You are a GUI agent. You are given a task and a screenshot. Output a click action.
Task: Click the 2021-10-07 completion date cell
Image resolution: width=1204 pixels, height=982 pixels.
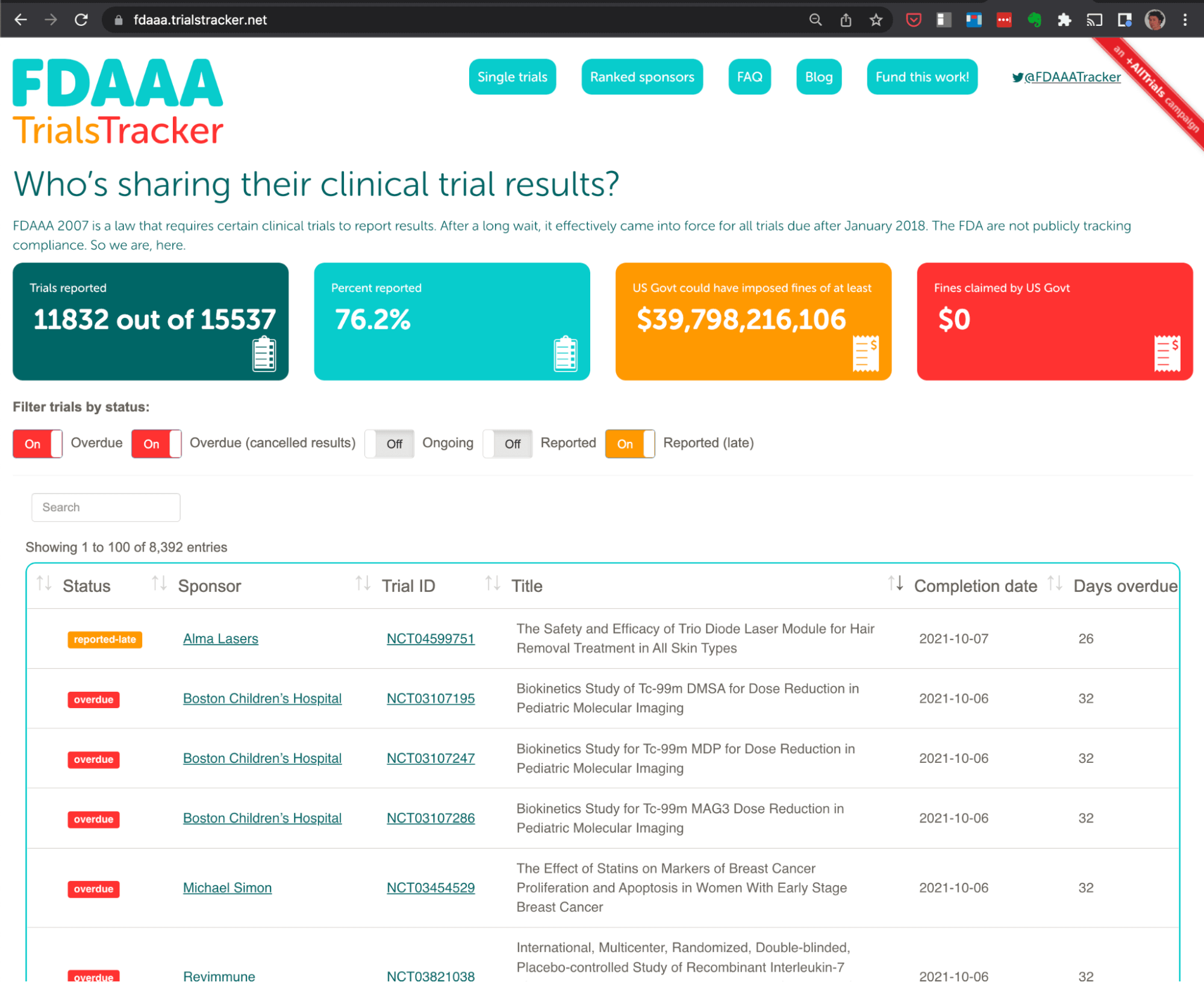(953, 639)
